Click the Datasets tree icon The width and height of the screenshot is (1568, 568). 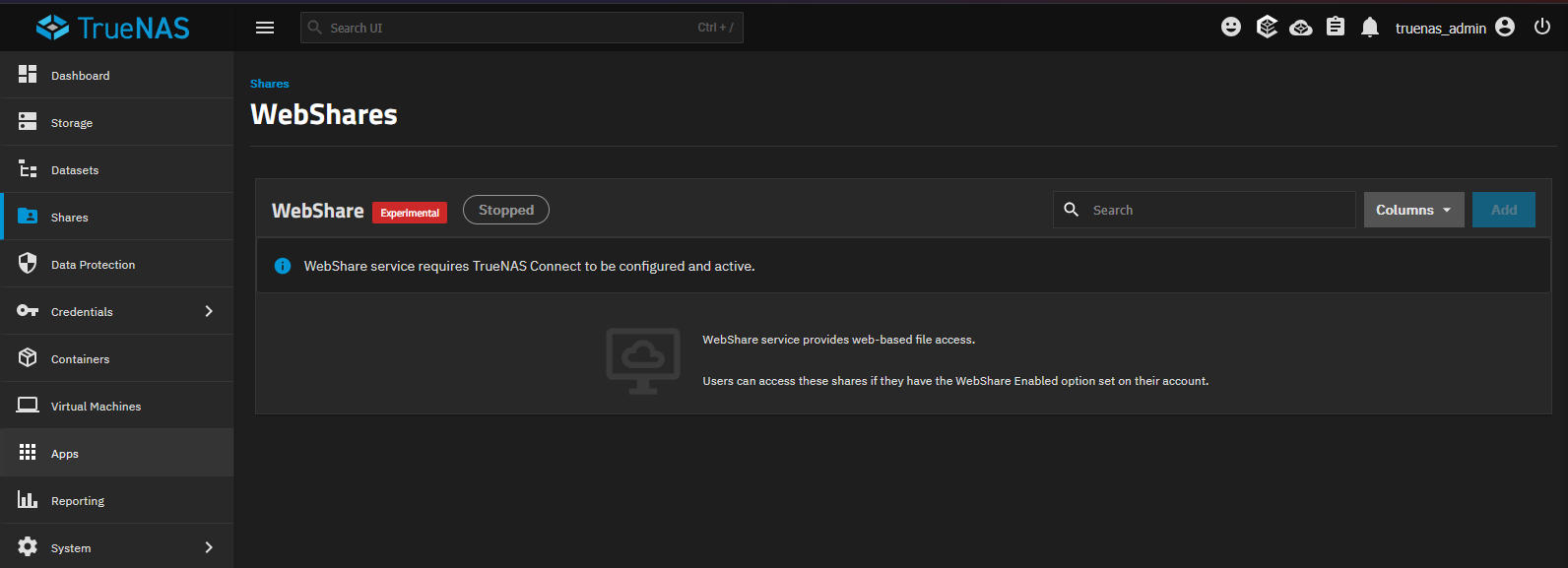pos(28,169)
